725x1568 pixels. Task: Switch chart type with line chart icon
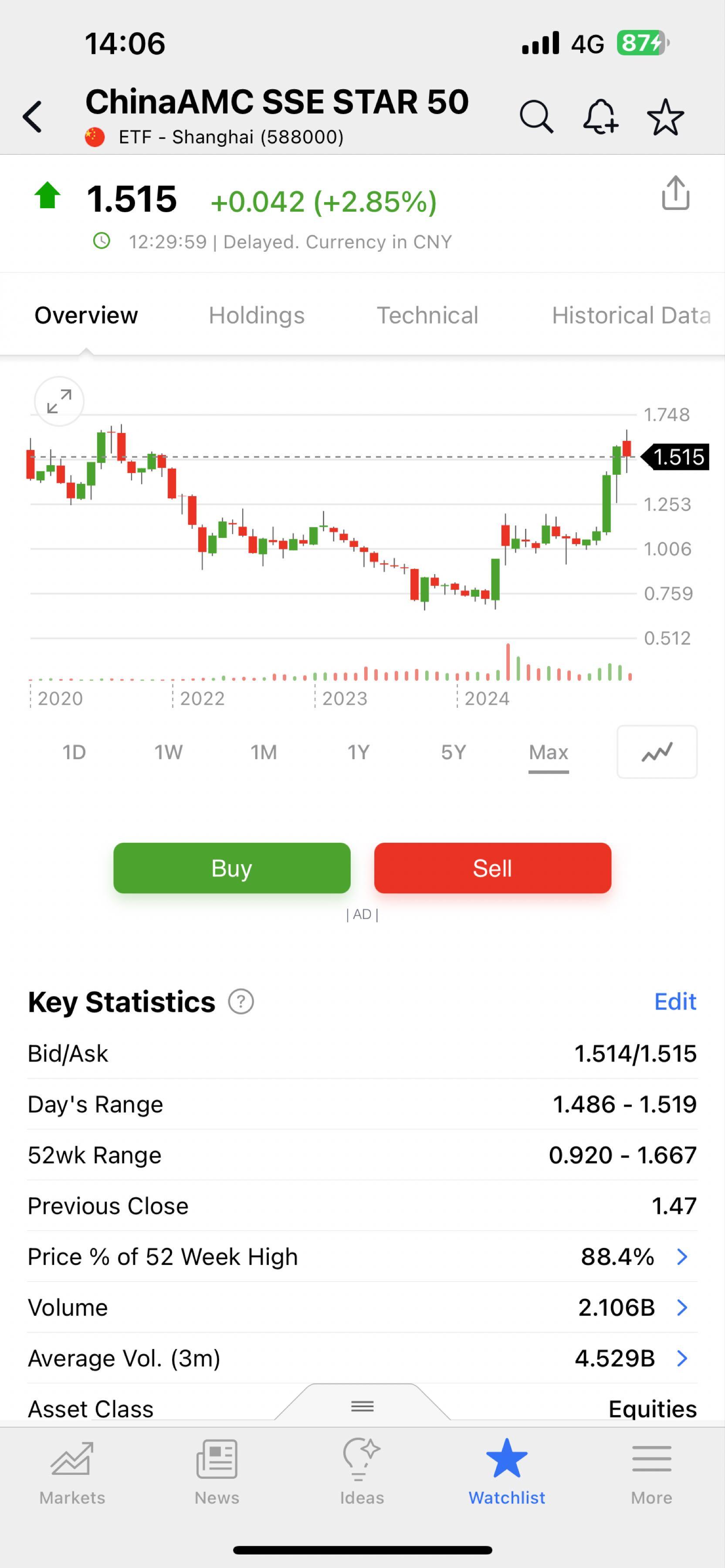[x=657, y=752]
